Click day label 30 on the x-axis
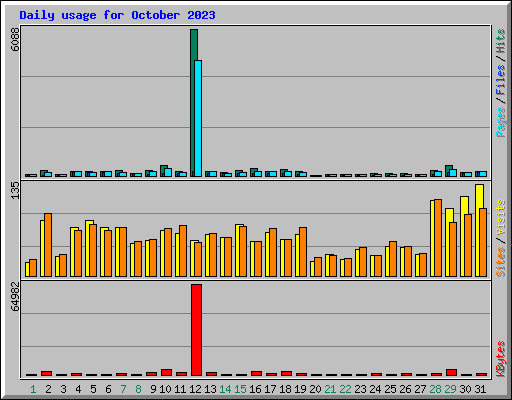 tap(465, 389)
